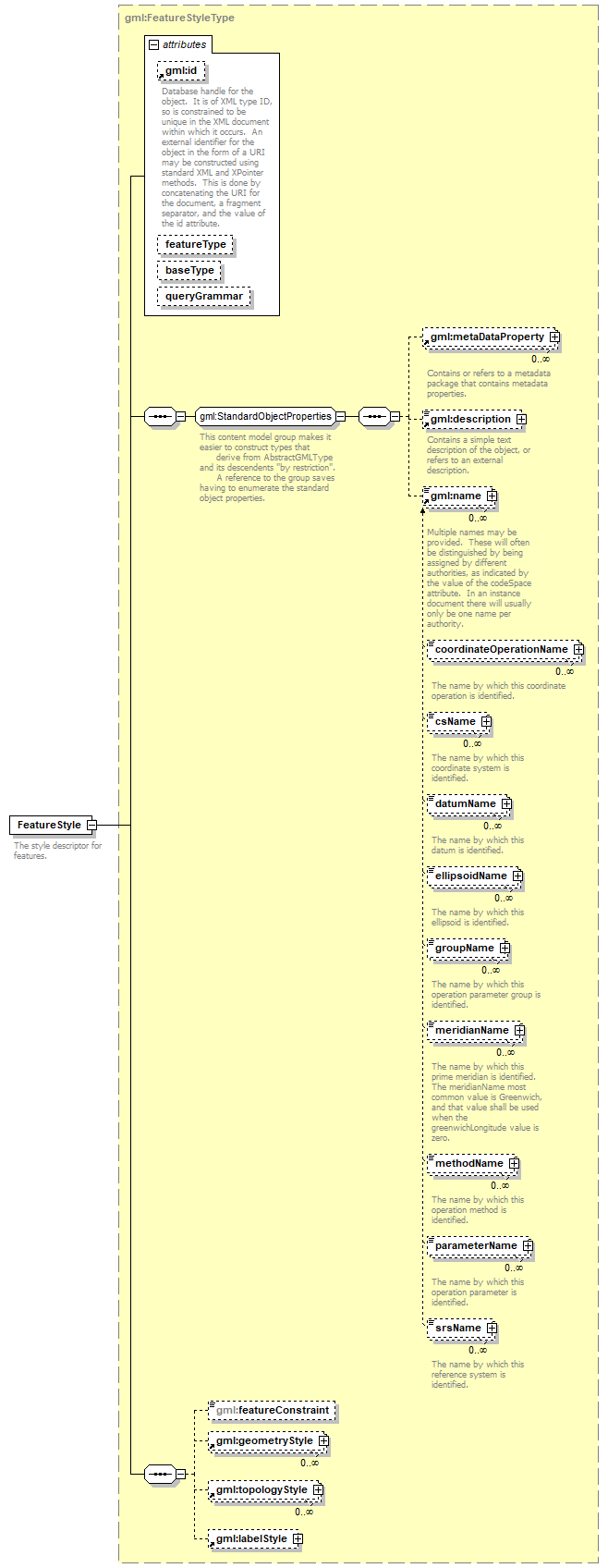Expand coordinateOperationName plus icon
The height and width of the screenshot is (1568, 608).
[x=578, y=650]
